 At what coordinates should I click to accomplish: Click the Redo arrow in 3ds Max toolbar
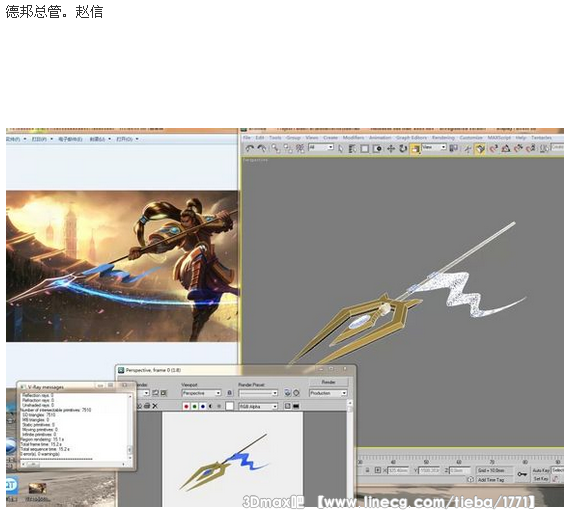click(x=262, y=148)
